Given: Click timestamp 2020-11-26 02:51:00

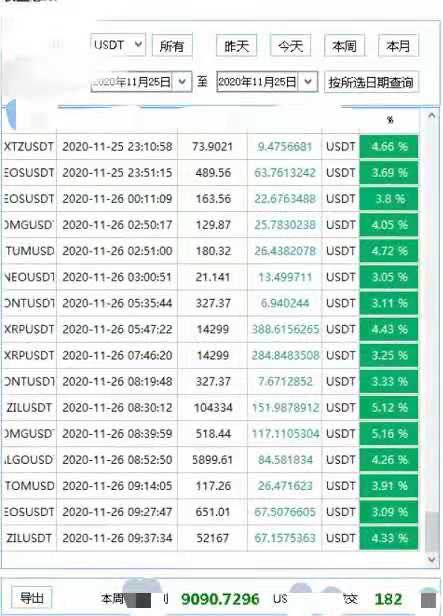Looking at the screenshot, I should point(117,251).
